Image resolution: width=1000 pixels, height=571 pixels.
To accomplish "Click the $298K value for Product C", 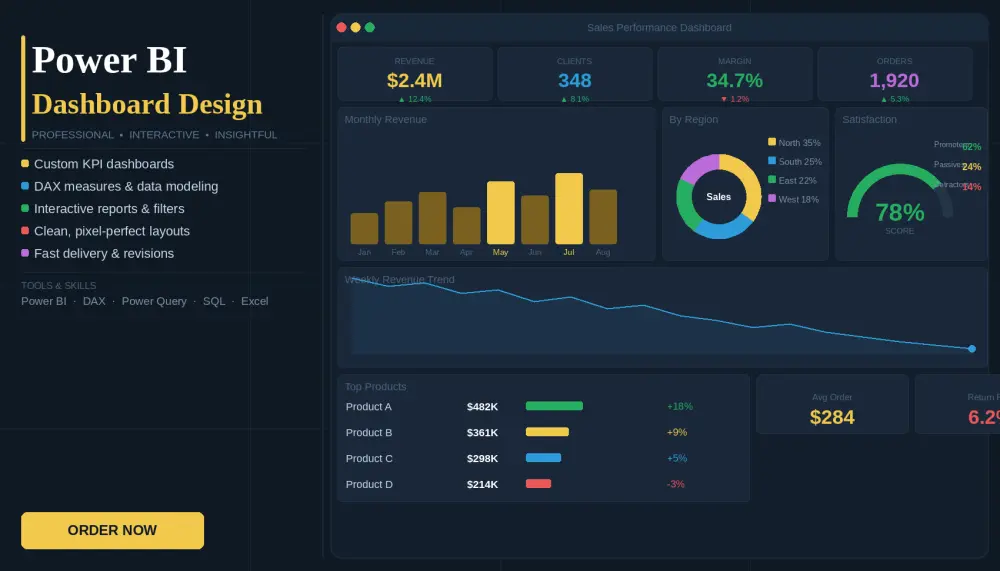I will pyautogui.click(x=482, y=458).
